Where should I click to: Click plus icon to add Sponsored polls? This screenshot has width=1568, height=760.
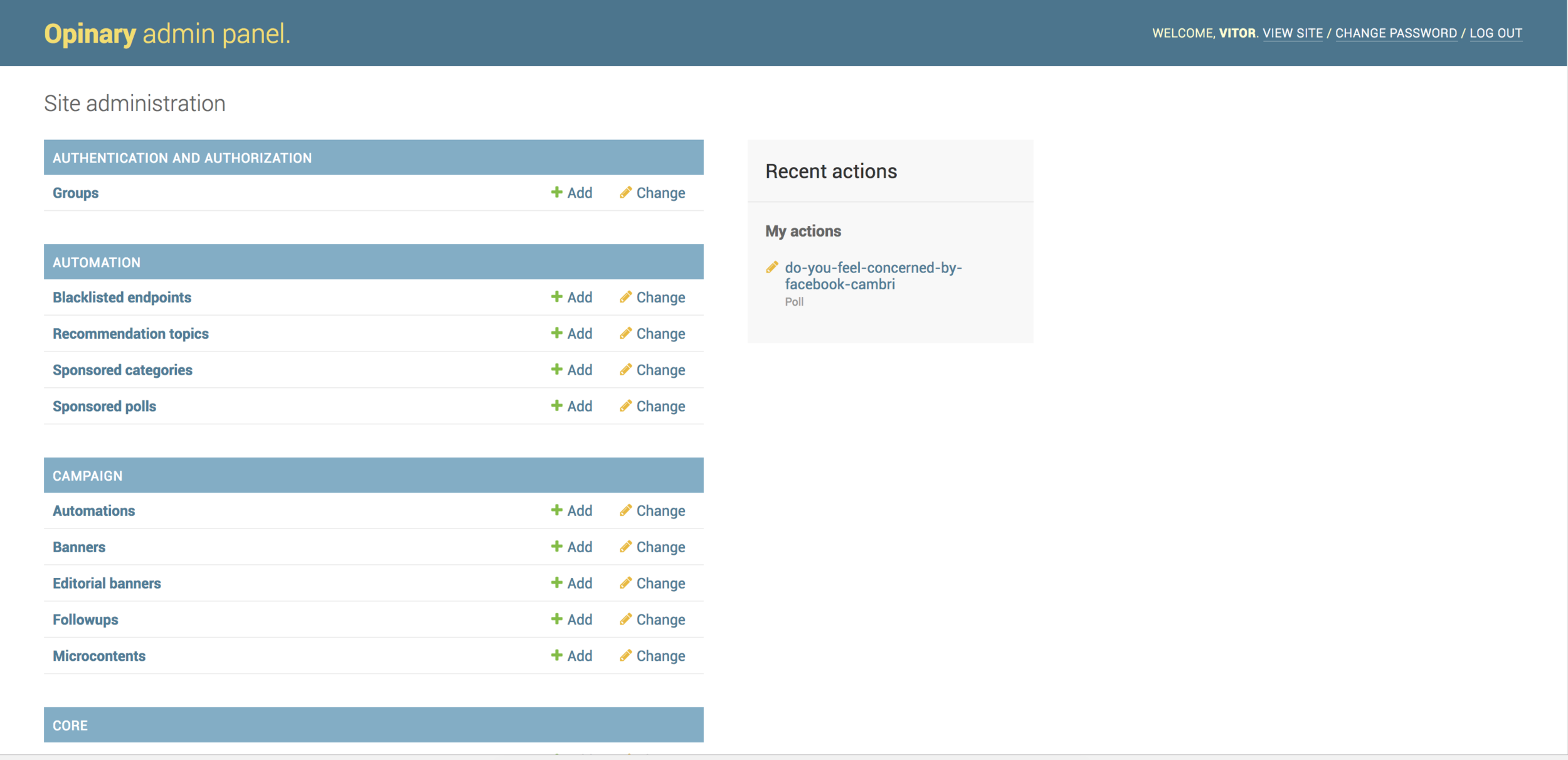click(556, 406)
